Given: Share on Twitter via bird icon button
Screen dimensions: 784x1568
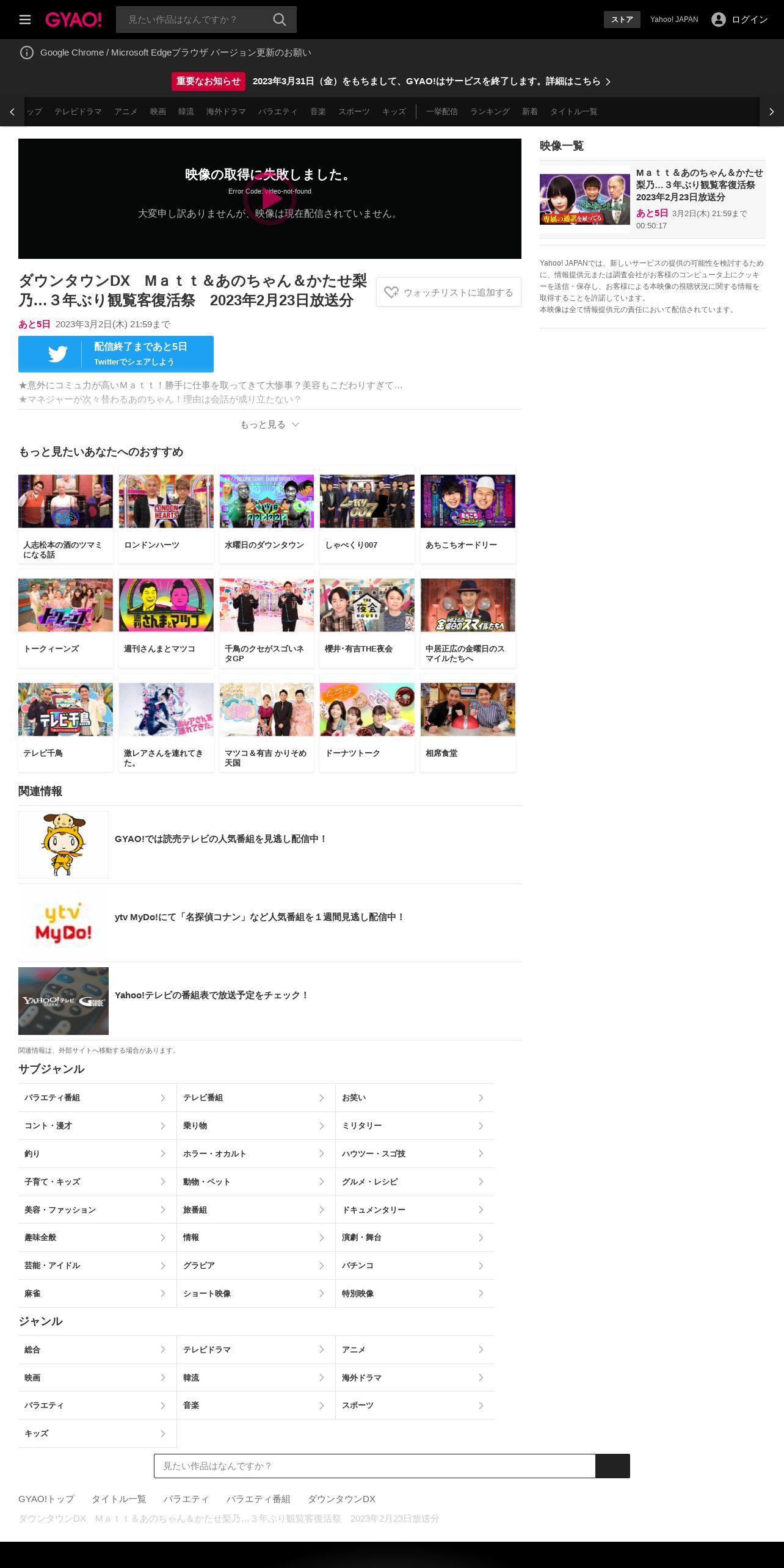Looking at the screenshot, I should point(116,354).
